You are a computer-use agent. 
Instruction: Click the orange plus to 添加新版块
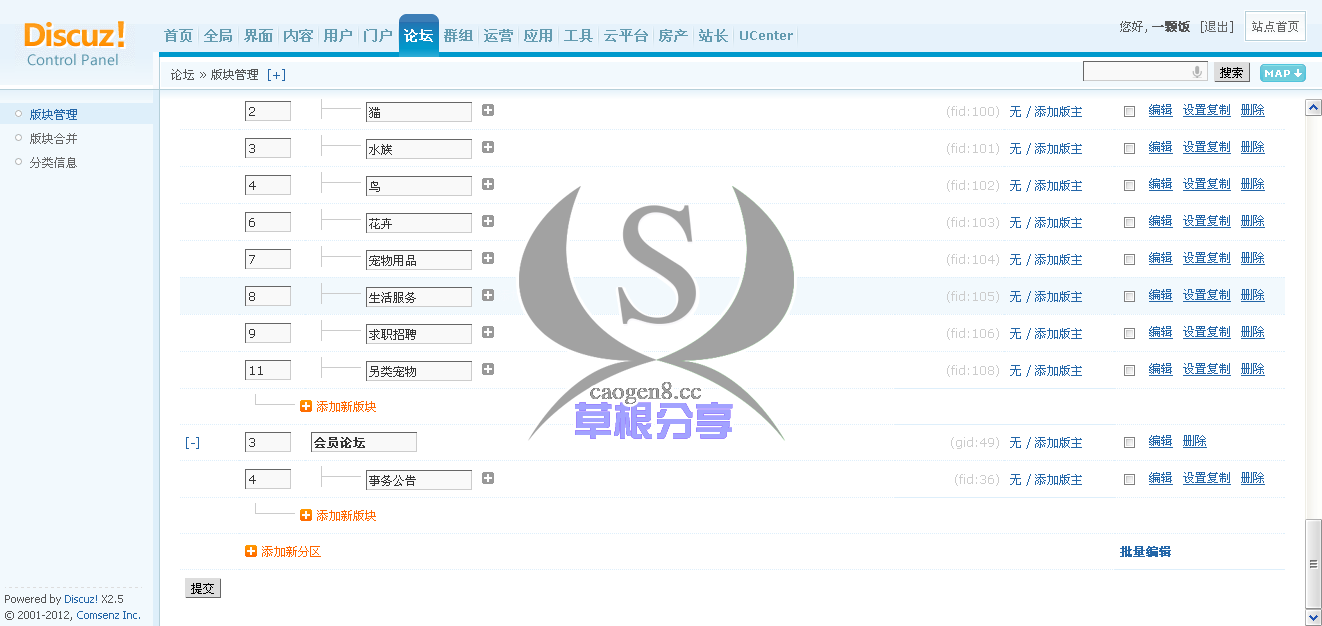pos(305,405)
